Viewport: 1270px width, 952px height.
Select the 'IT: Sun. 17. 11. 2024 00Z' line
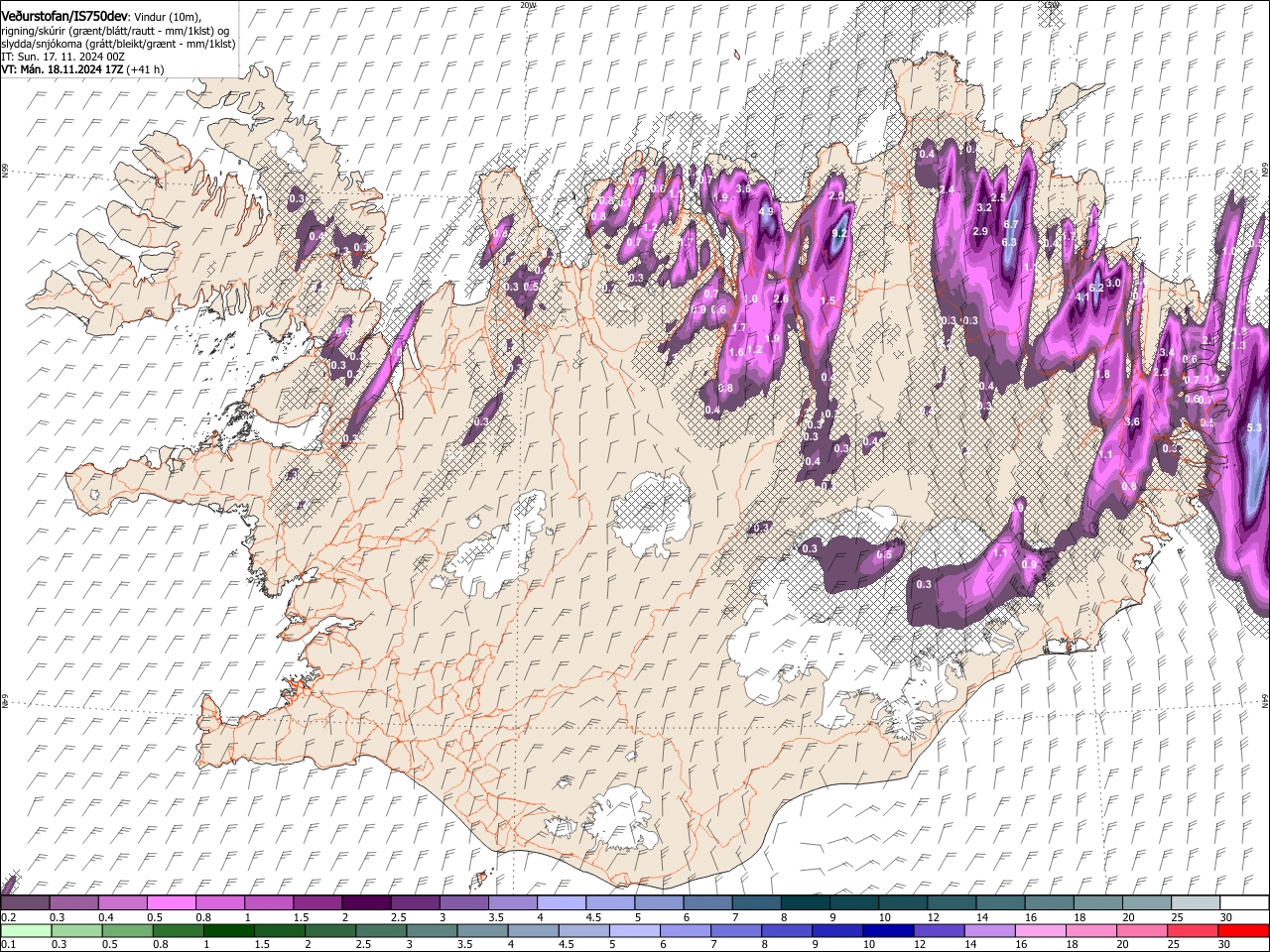pos(63,57)
